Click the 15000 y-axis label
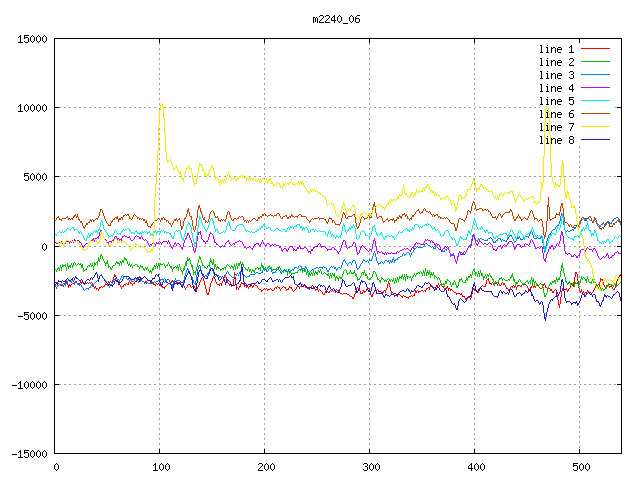The height and width of the screenshot is (480, 640). (x=32, y=39)
